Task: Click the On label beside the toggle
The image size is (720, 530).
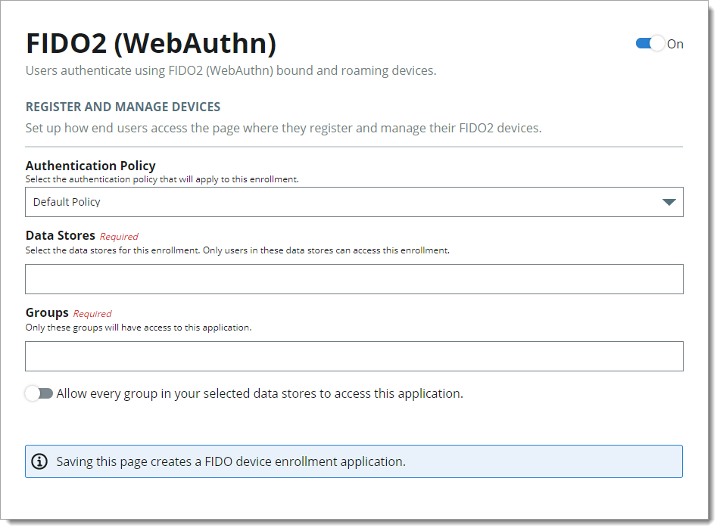Action: tap(675, 44)
